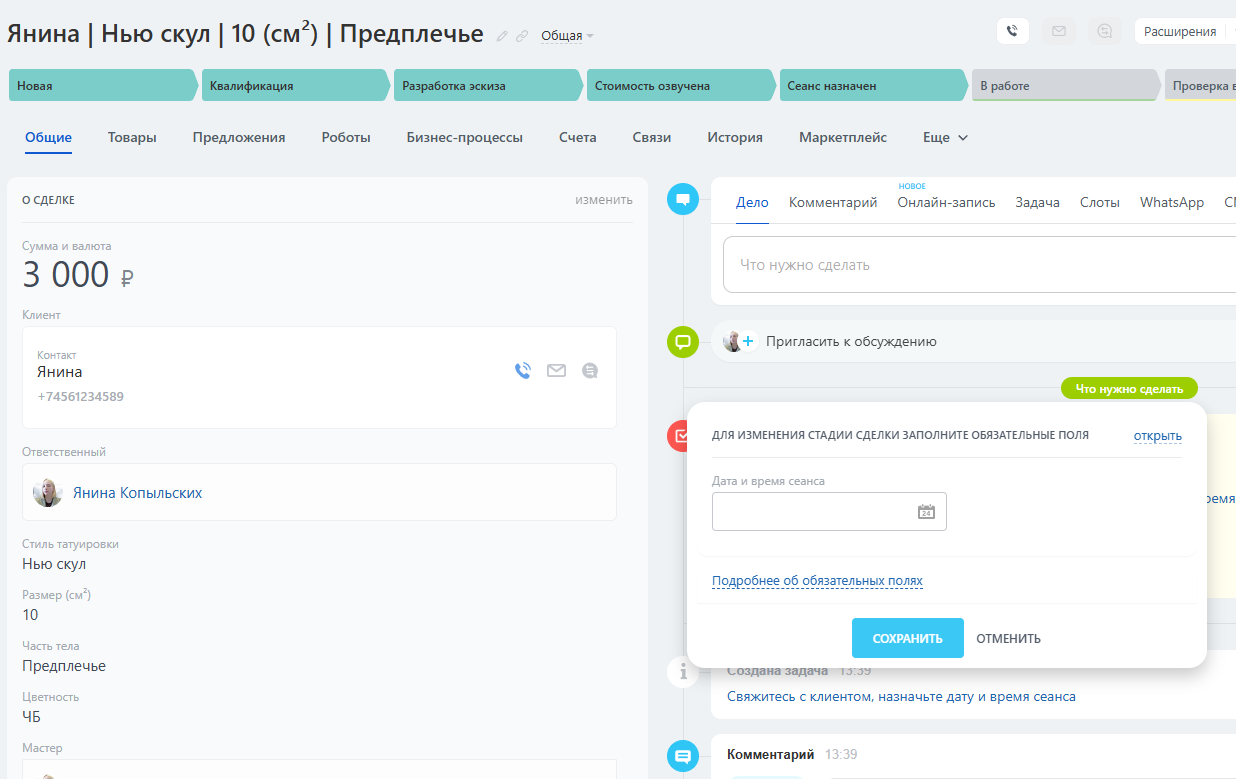Viewport: 1236px width, 779px height.
Task: Click the pencil icon to edit deal title
Action: click(503, 36)
